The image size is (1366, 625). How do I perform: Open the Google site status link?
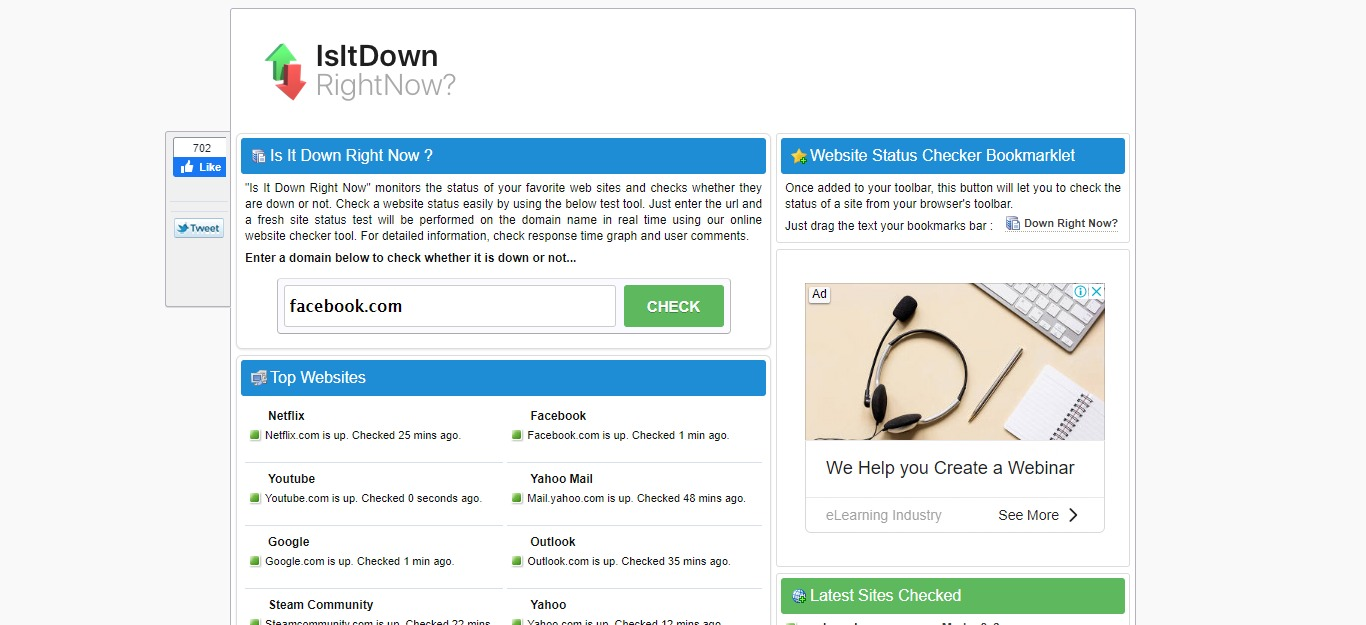[288, 542]
